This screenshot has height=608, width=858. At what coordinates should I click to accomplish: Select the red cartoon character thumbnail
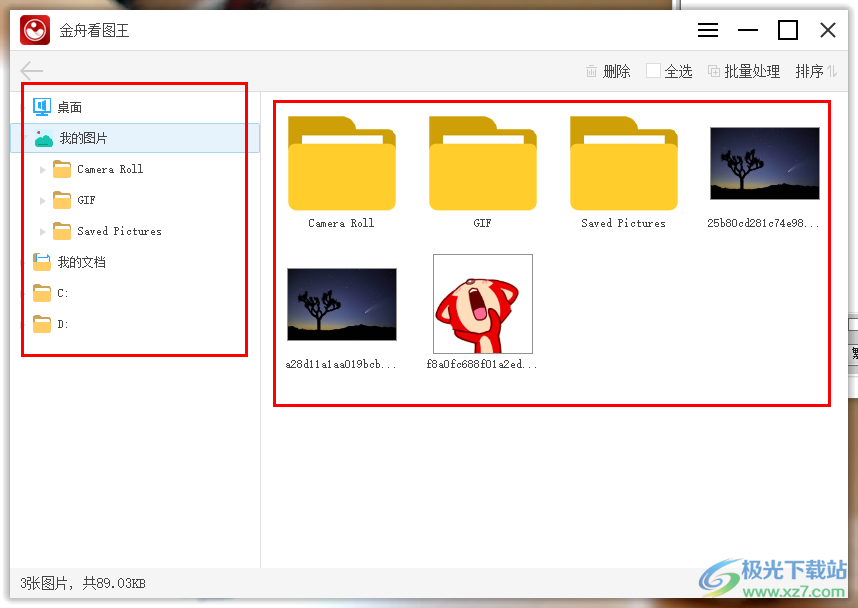tap(483, 304)
